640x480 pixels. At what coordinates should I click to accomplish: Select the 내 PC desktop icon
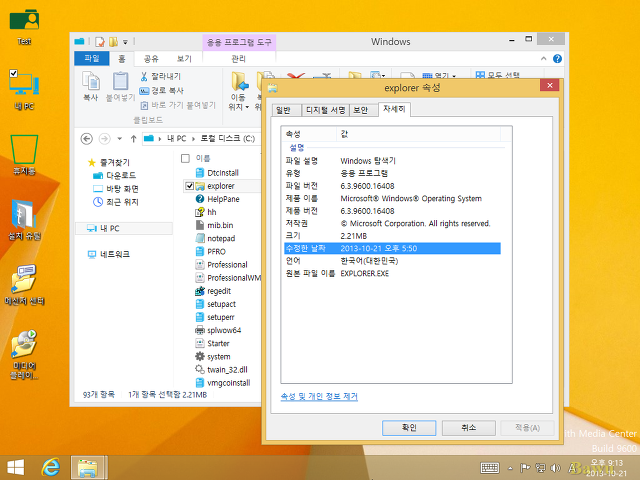[x=24, y=89]
